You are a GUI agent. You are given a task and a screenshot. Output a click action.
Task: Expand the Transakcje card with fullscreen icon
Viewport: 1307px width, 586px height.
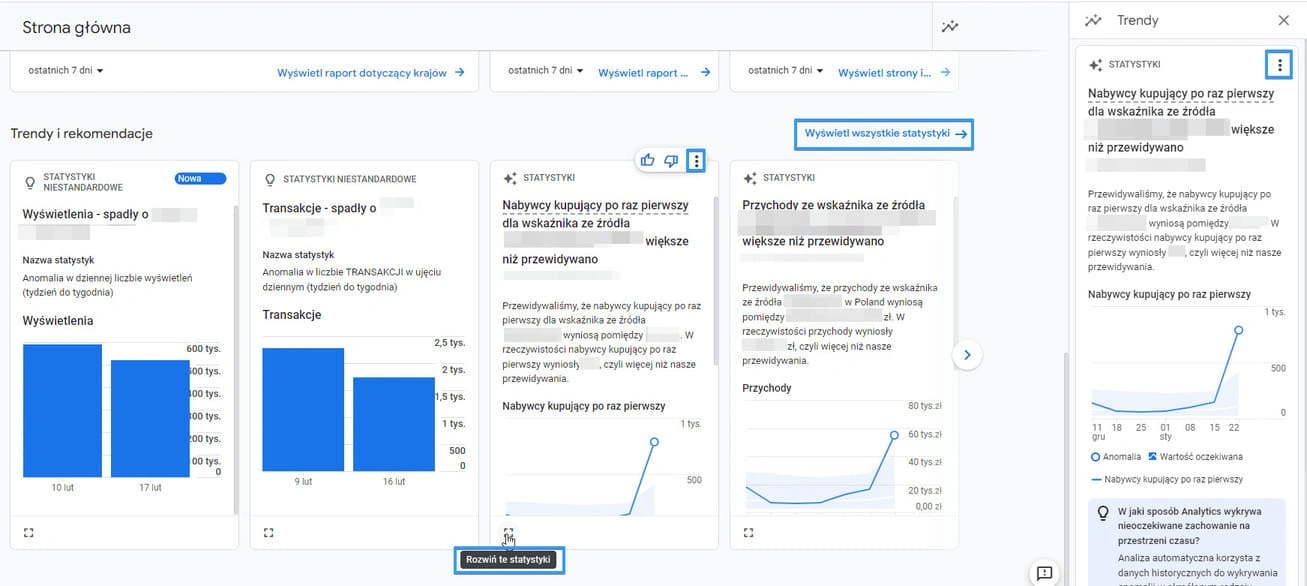(x=269, y=533)
